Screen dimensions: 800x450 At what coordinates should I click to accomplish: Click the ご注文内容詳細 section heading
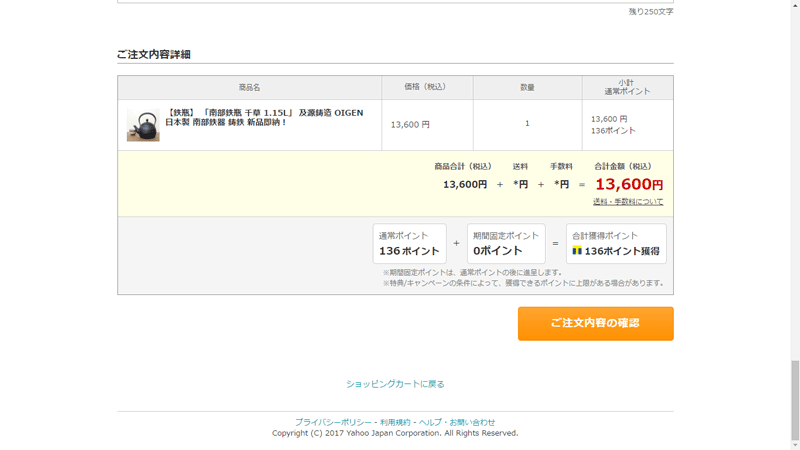[x=154, y=54]
